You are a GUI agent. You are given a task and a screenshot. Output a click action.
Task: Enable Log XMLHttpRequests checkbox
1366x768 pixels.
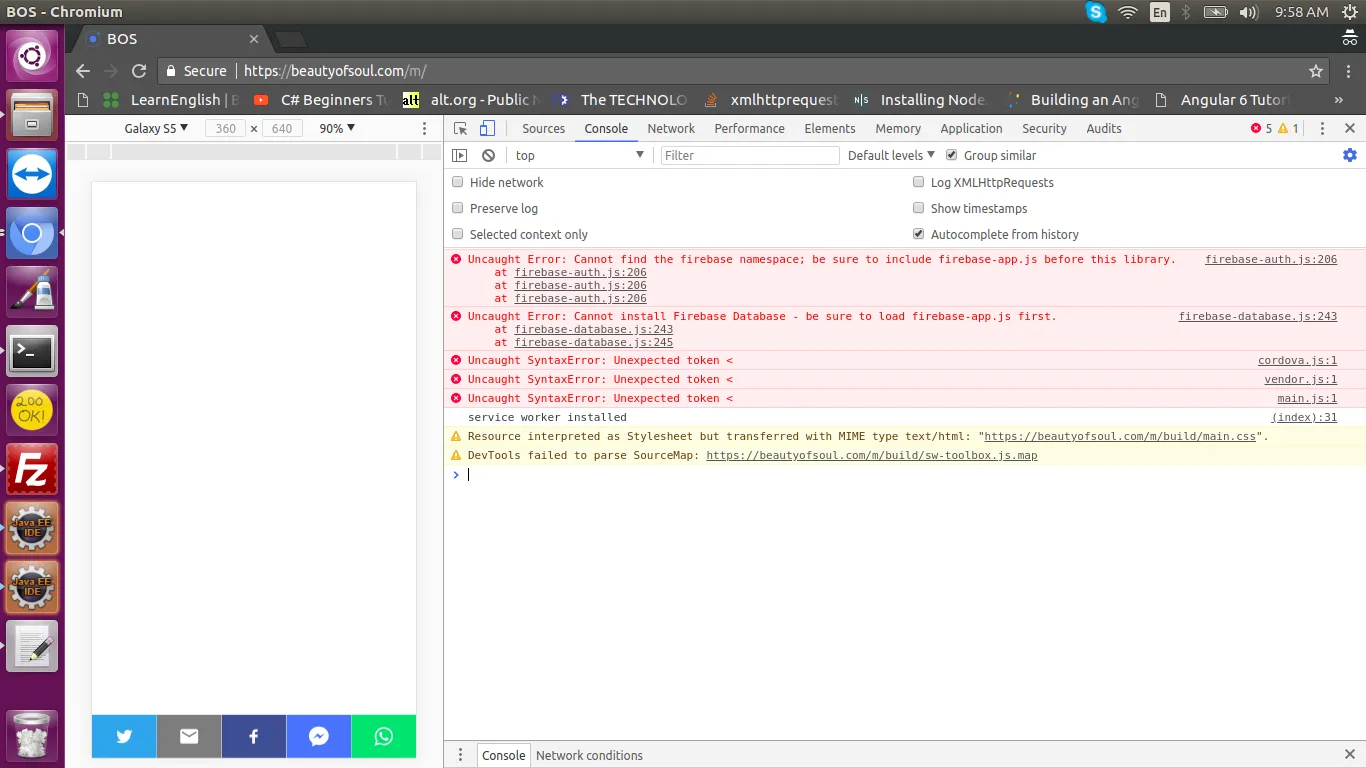pos(919,182)
